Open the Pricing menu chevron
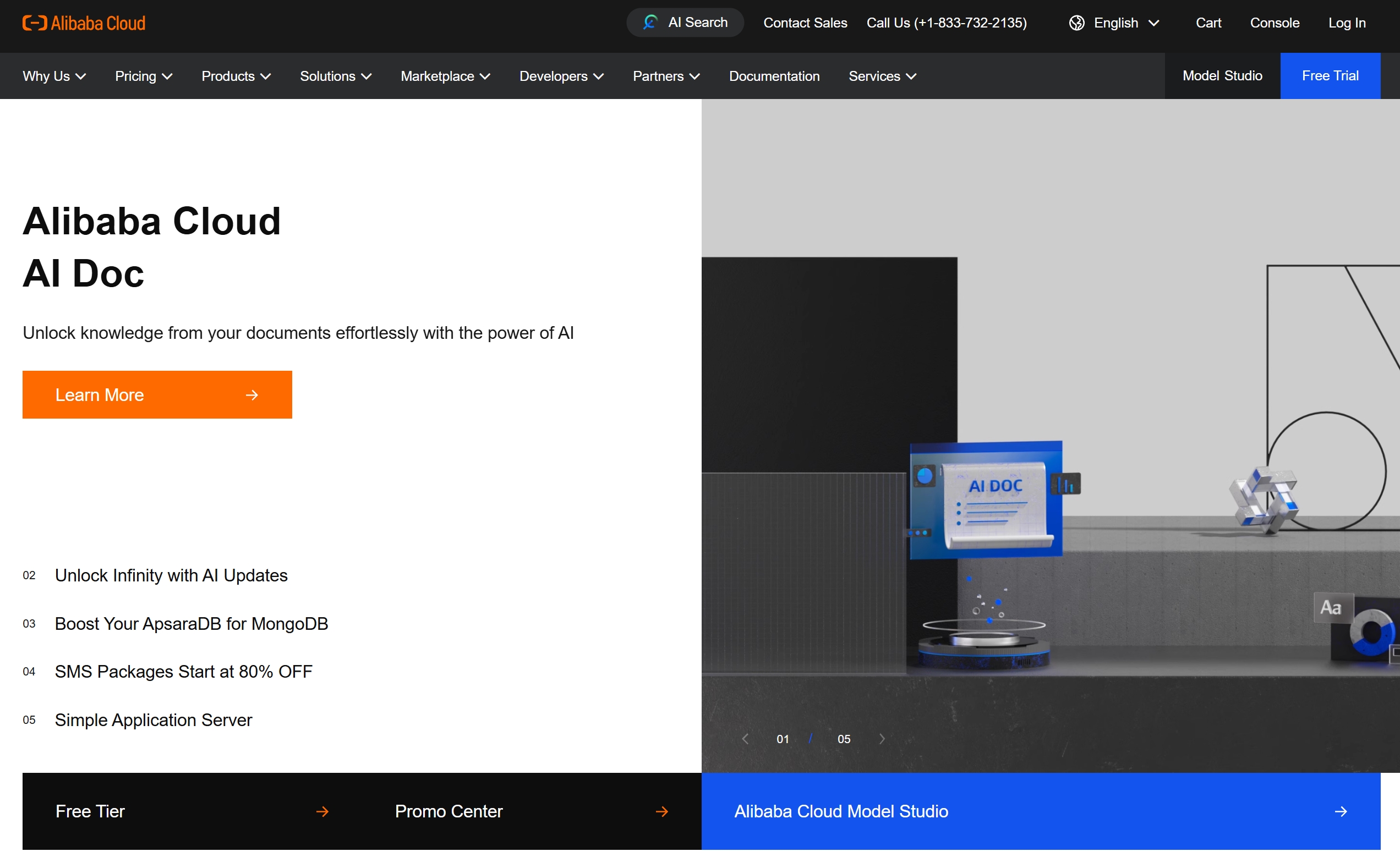This screenshot has width=1400, height=868. (167, 76)
